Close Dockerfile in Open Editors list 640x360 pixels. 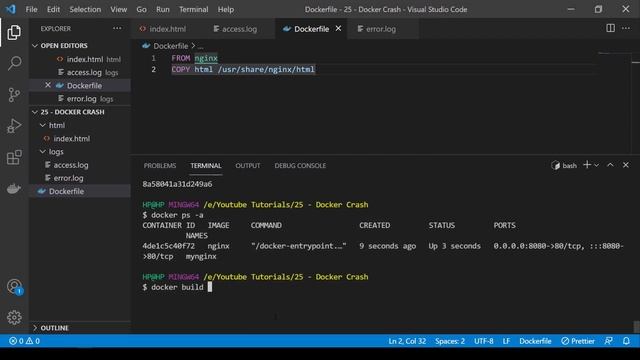pos(48,85)
